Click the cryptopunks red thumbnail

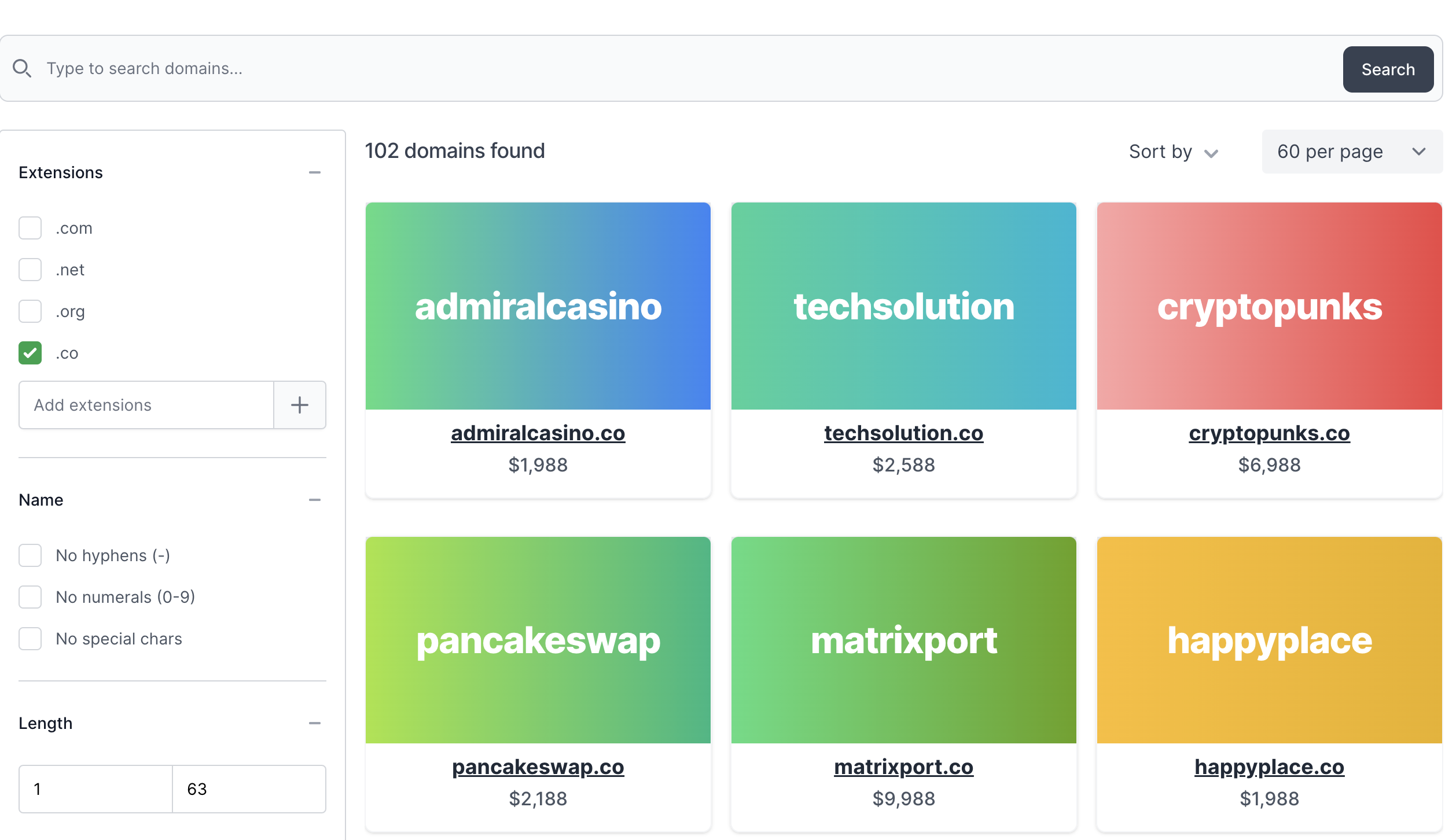click(1269, 306)
